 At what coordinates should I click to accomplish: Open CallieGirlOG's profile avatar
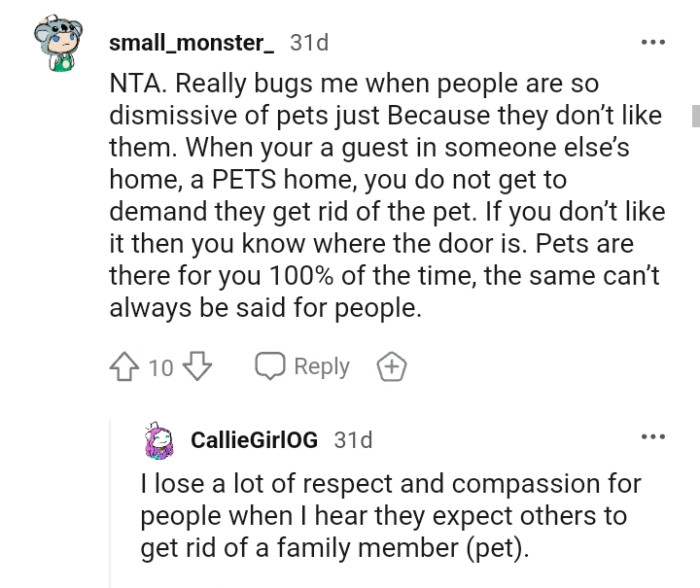point(160,440)
